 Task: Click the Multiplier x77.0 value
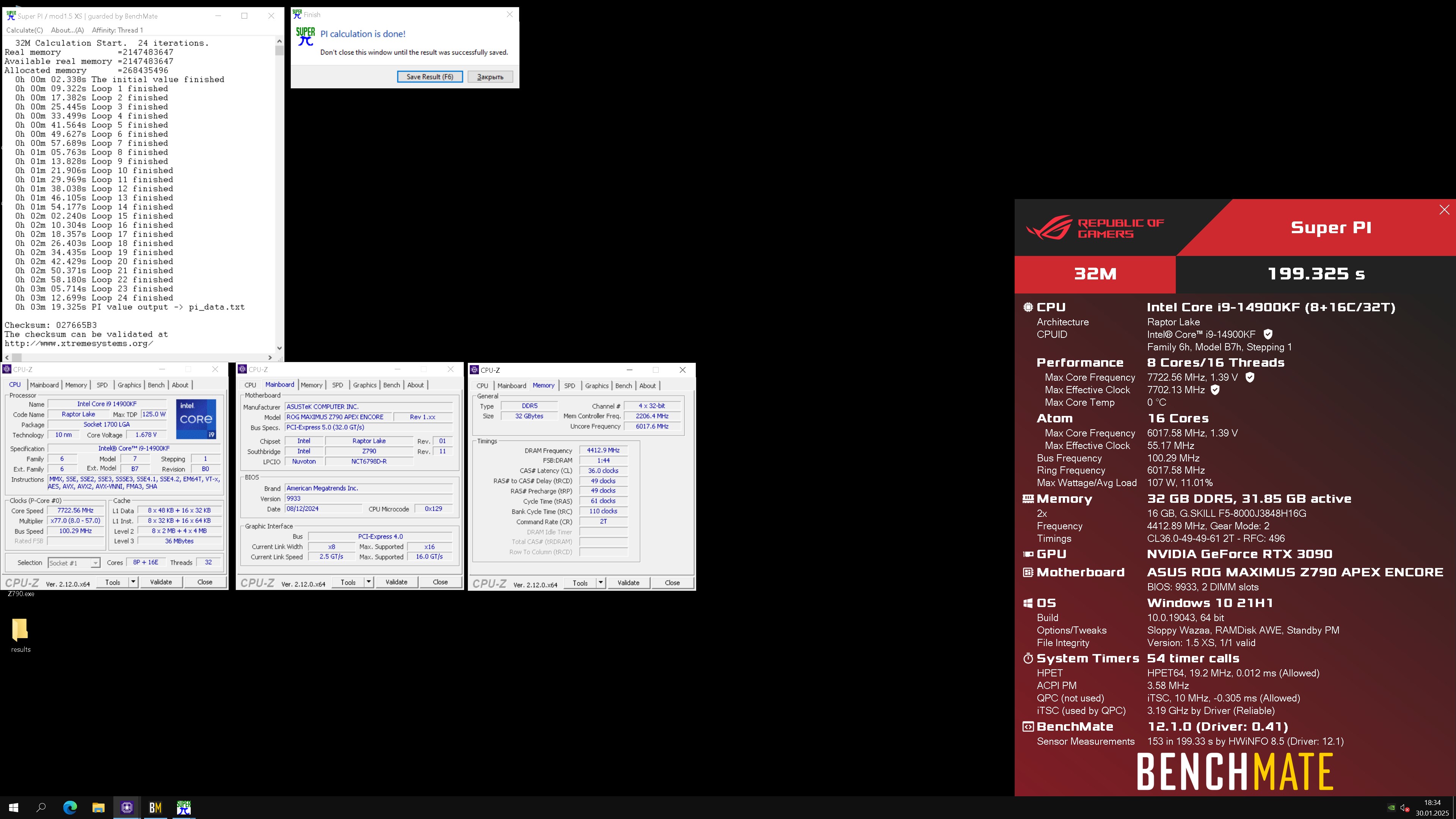75,521
